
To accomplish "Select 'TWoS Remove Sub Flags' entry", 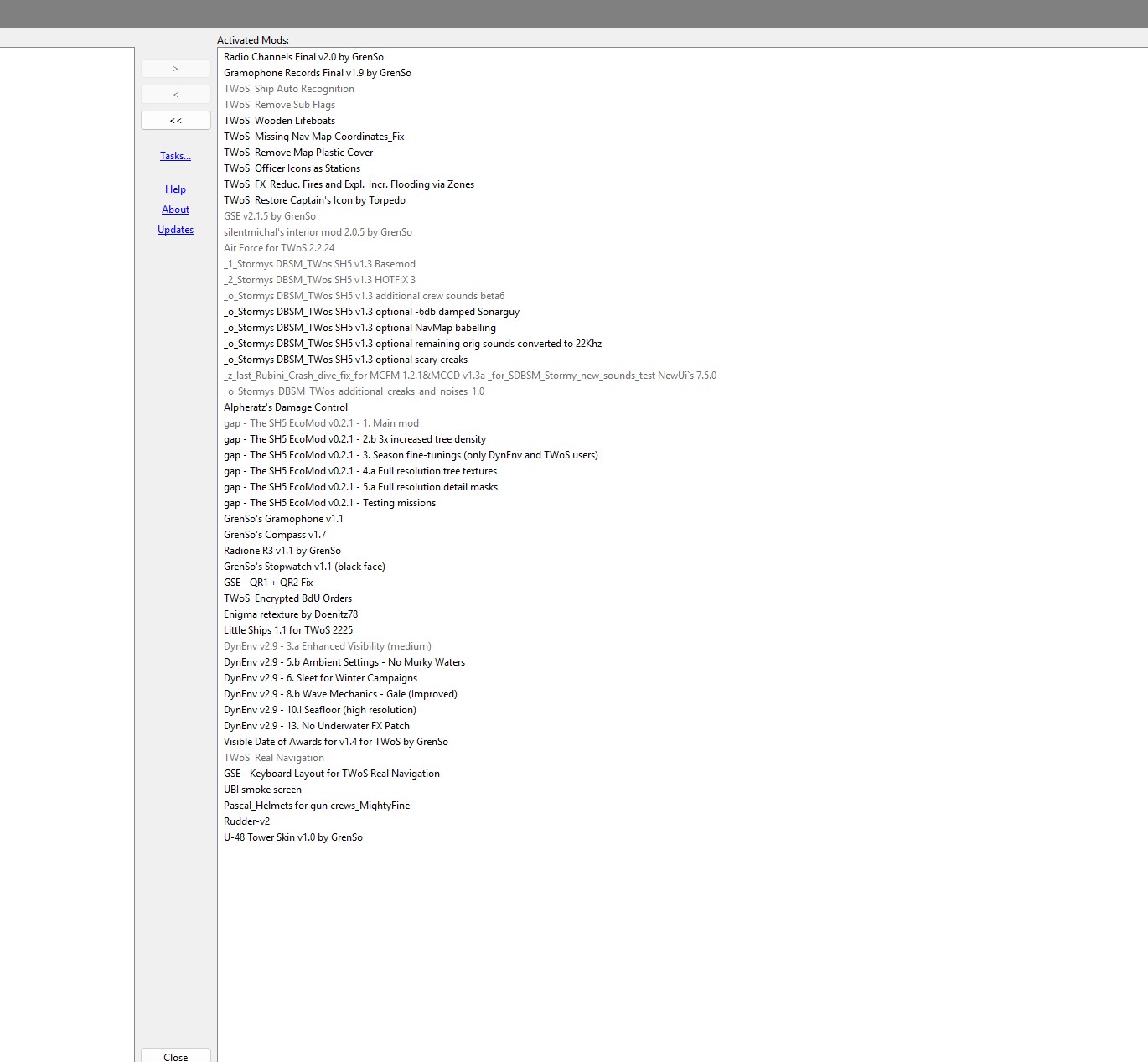I will (x=279, y=105).
